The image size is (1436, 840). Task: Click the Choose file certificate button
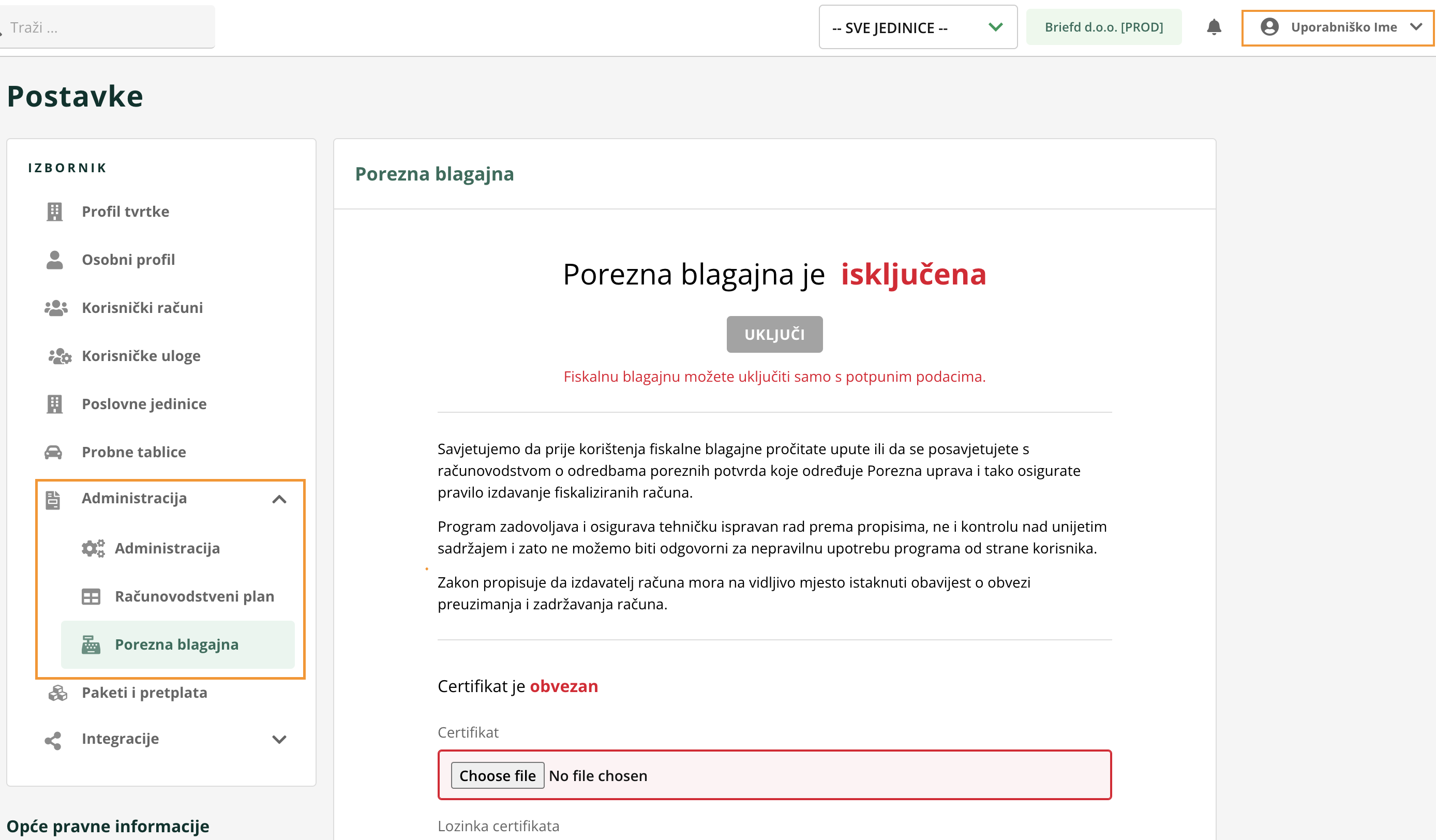click(x=497, y=775)
